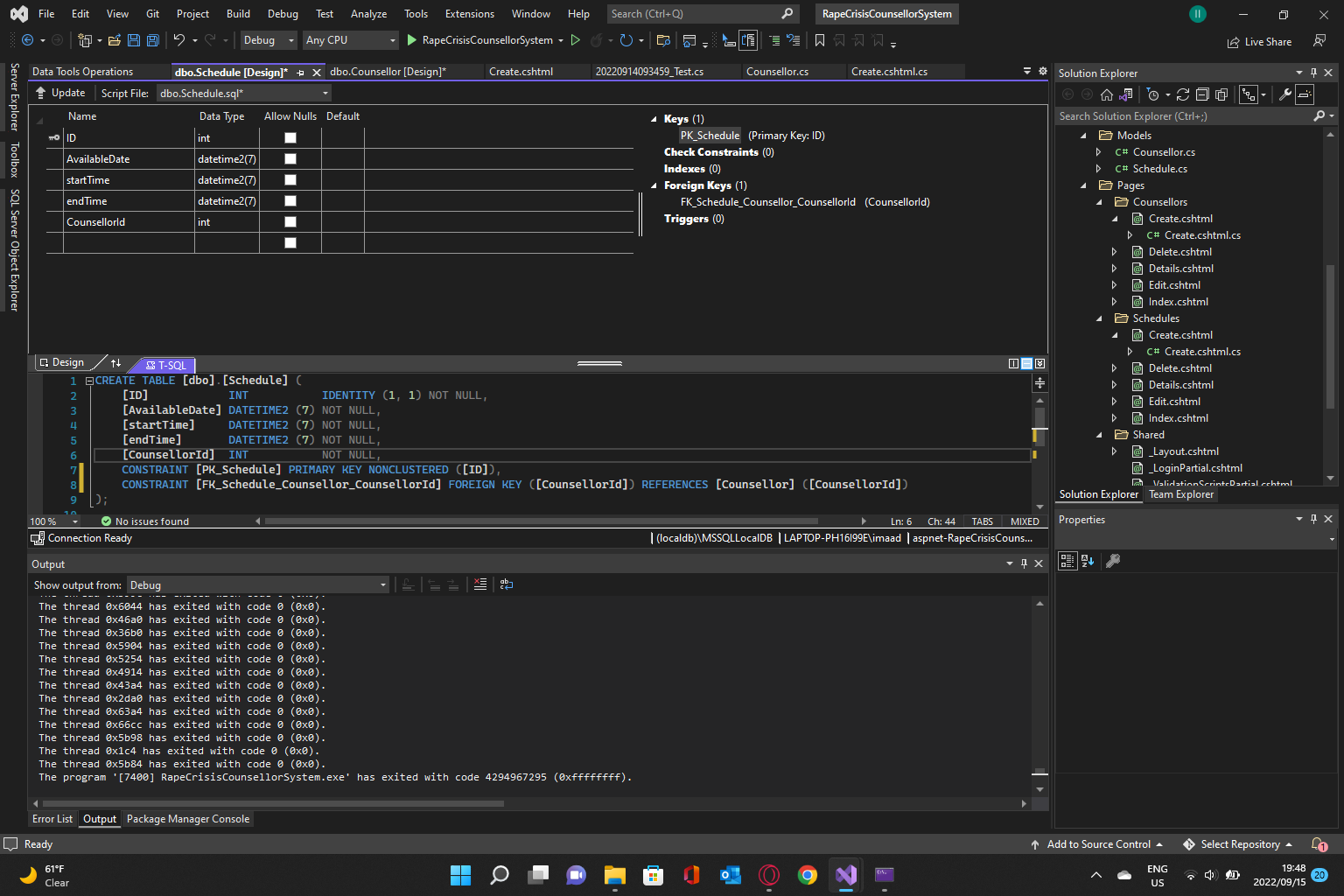Viewport: 1344px width, 896px height.
Task: Click Add to Source Control button
Action: click(1097, 844)
